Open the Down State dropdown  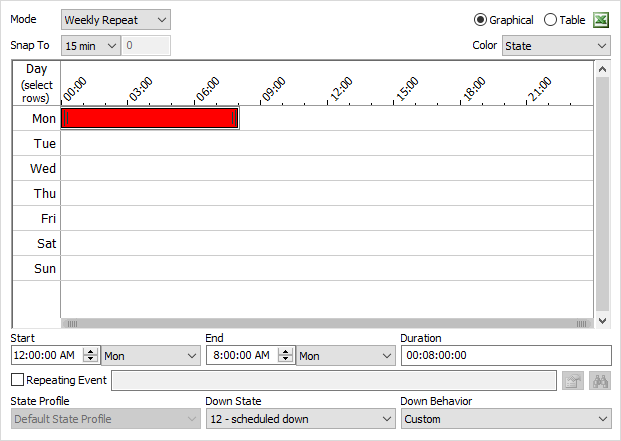tap(300, 419)
